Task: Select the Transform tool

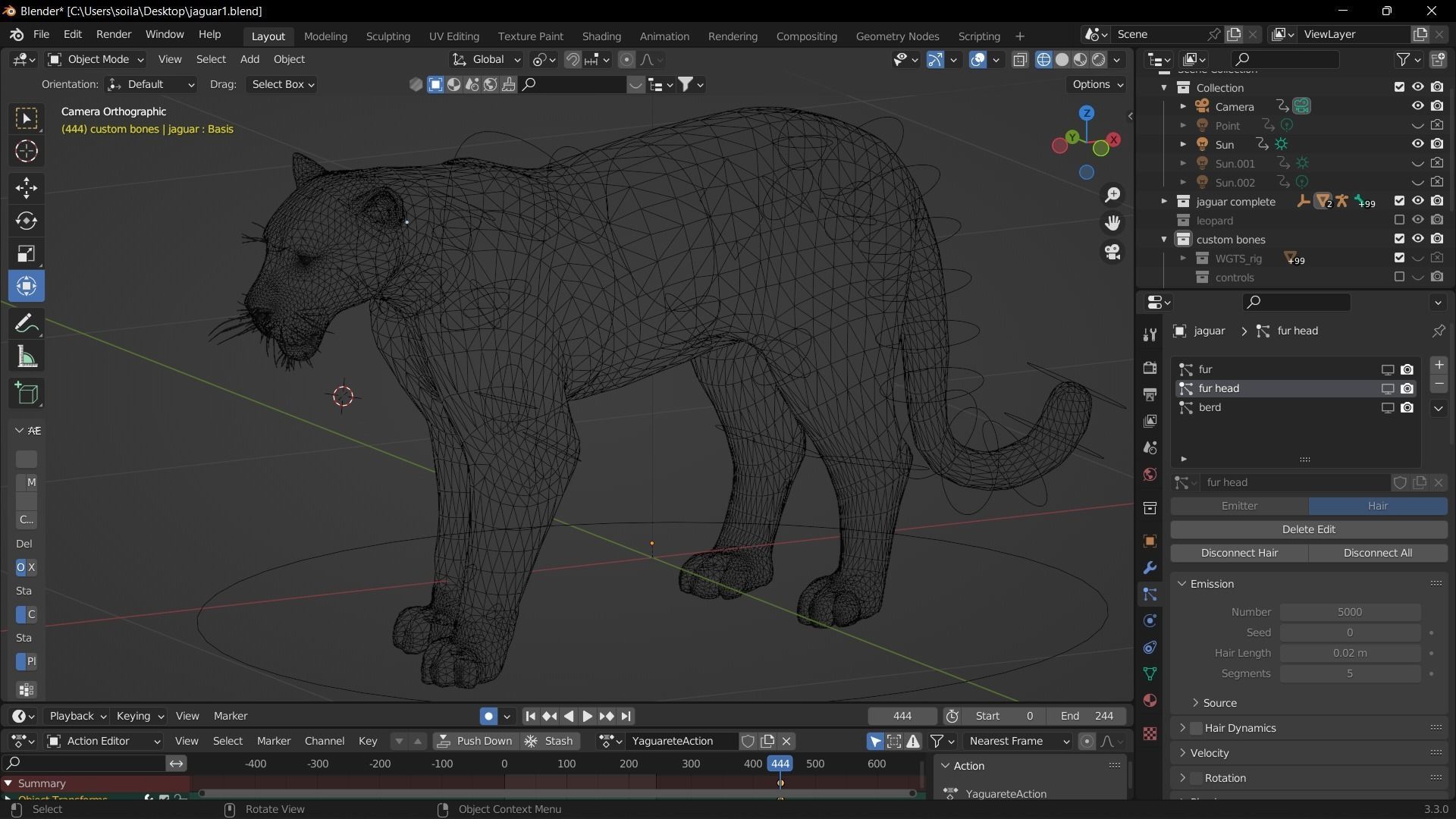Action: 27,286
